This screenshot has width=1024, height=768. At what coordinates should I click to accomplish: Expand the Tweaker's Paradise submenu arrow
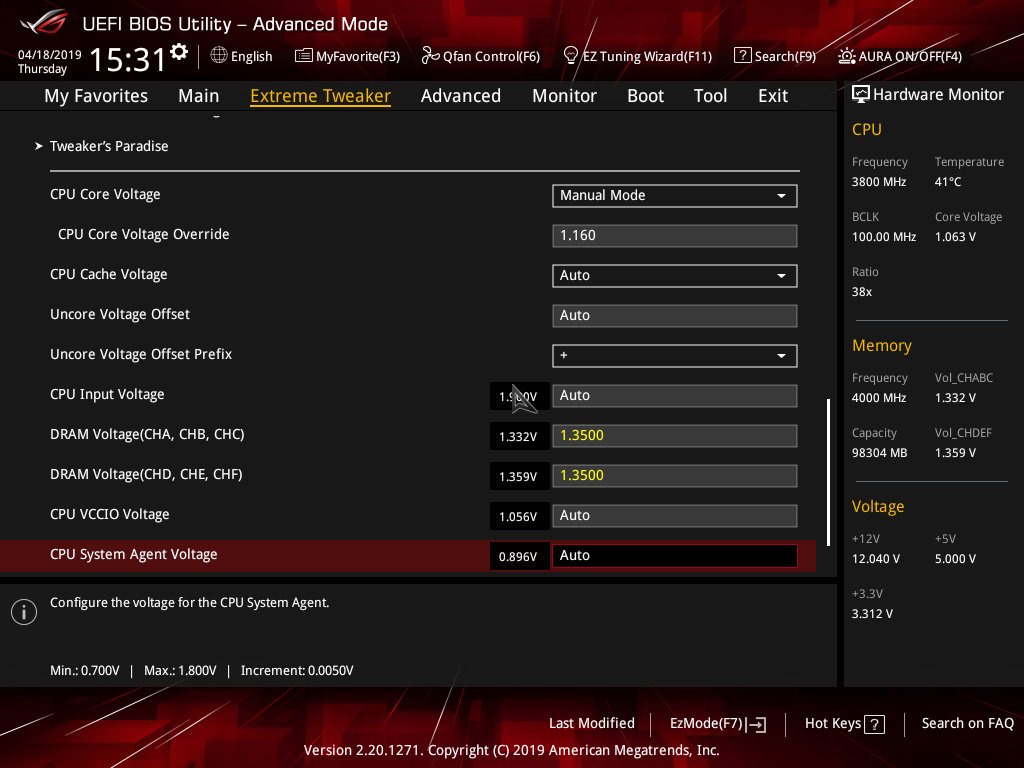click(x=39, y=146)
